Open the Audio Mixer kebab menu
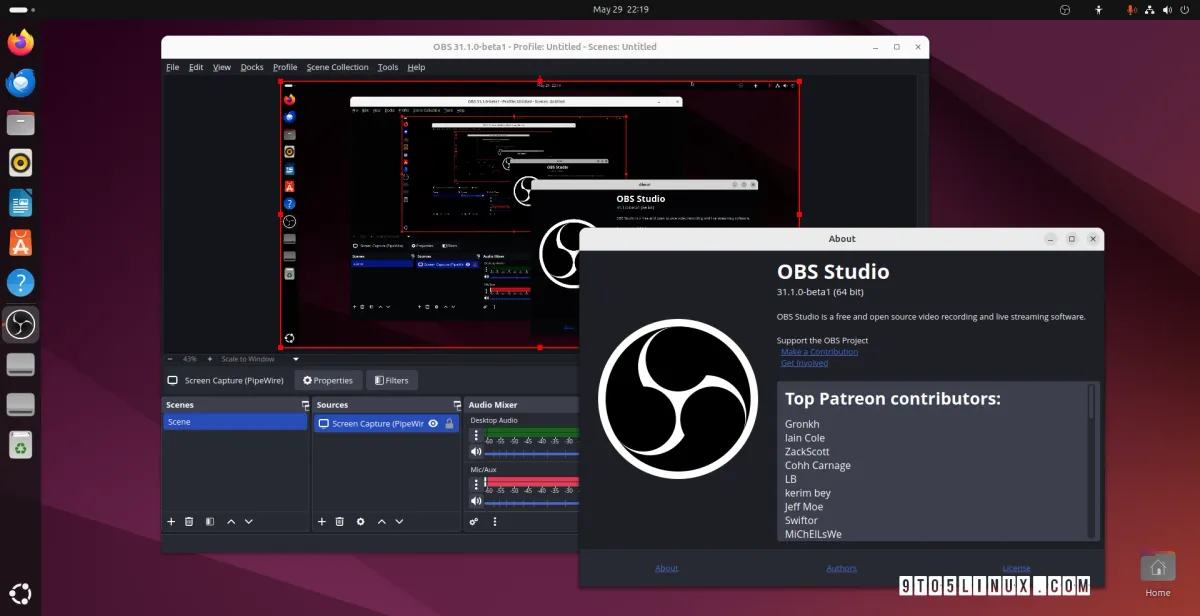 pos(494,521)
